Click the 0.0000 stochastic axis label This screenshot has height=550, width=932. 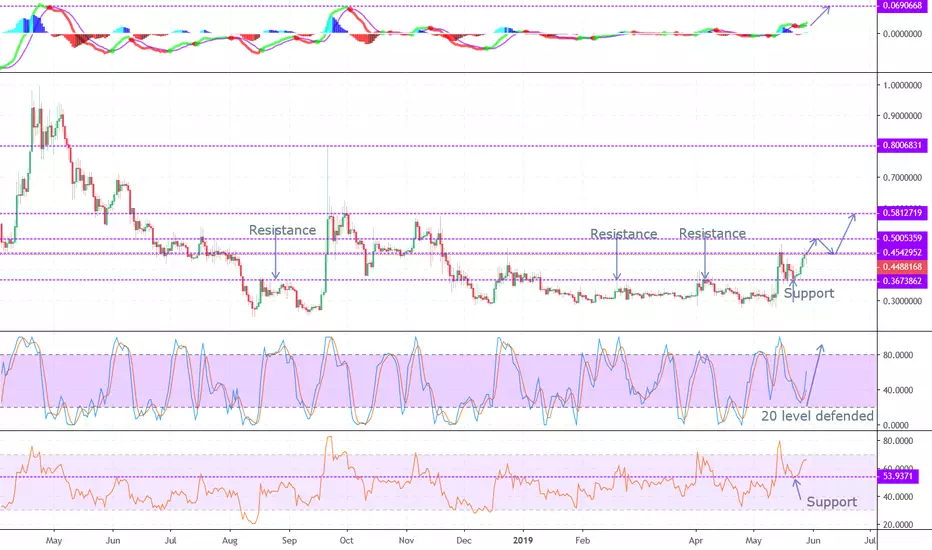click(x=898, y=425)
